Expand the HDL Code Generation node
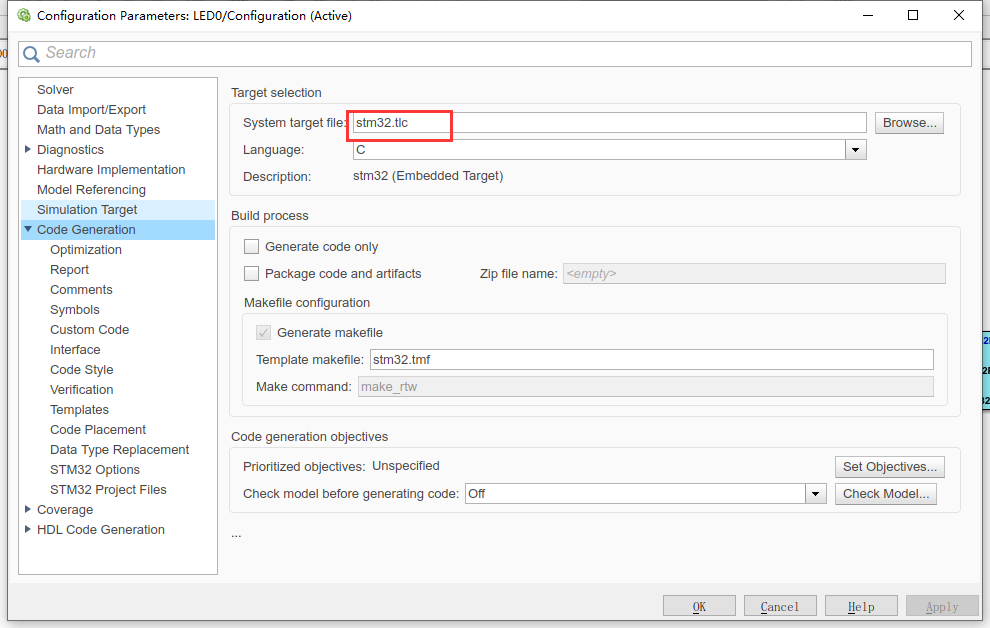 click(x=28, y=530)
